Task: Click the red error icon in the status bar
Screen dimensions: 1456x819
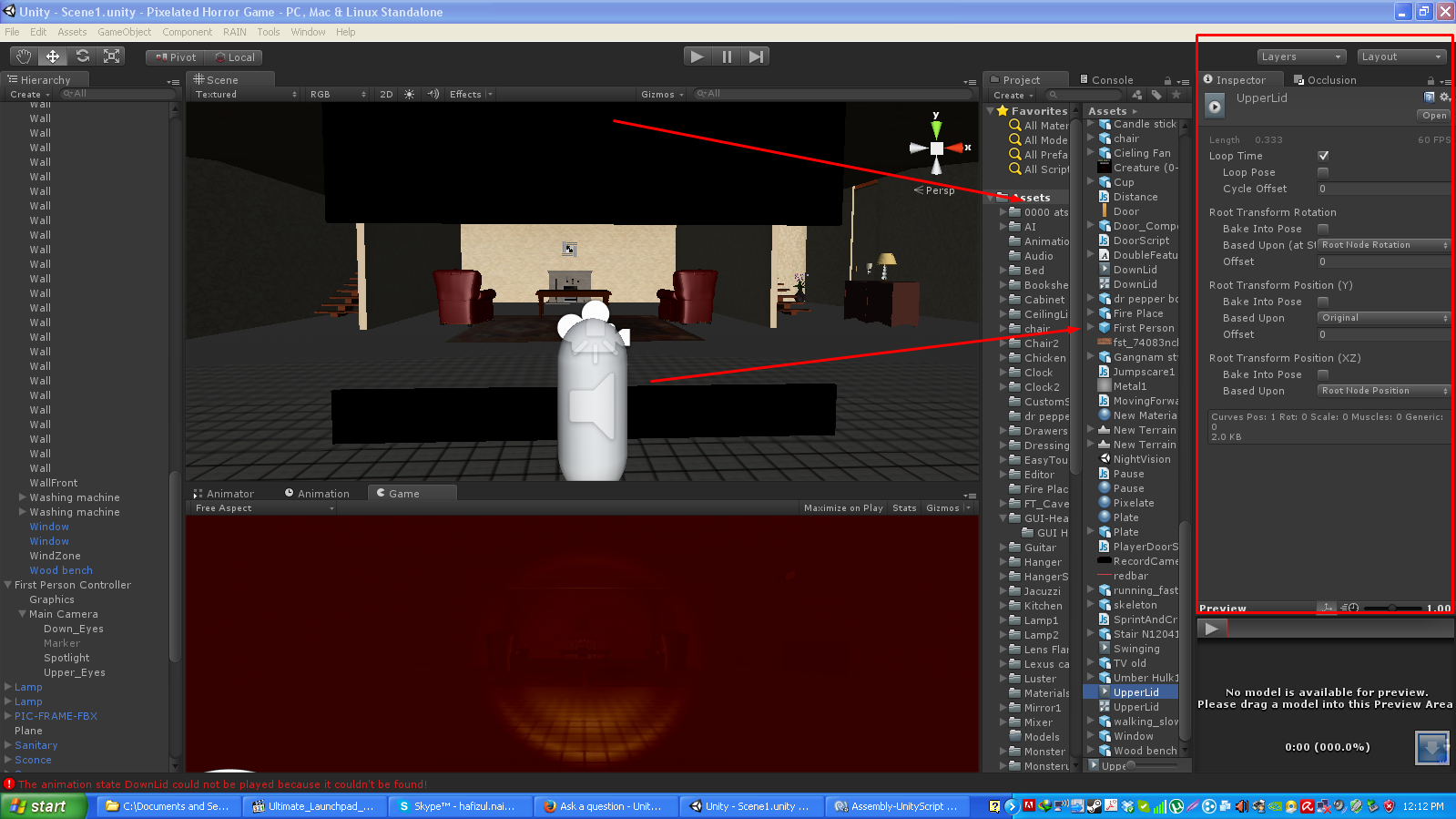Action: click(x=9, y=783)
